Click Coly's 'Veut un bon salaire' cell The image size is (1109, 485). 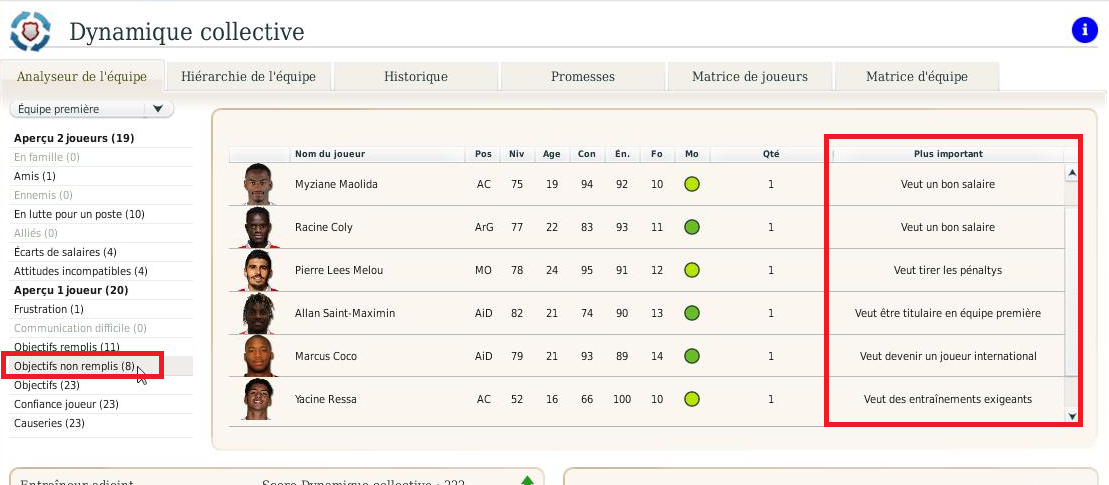coord(948,228)
